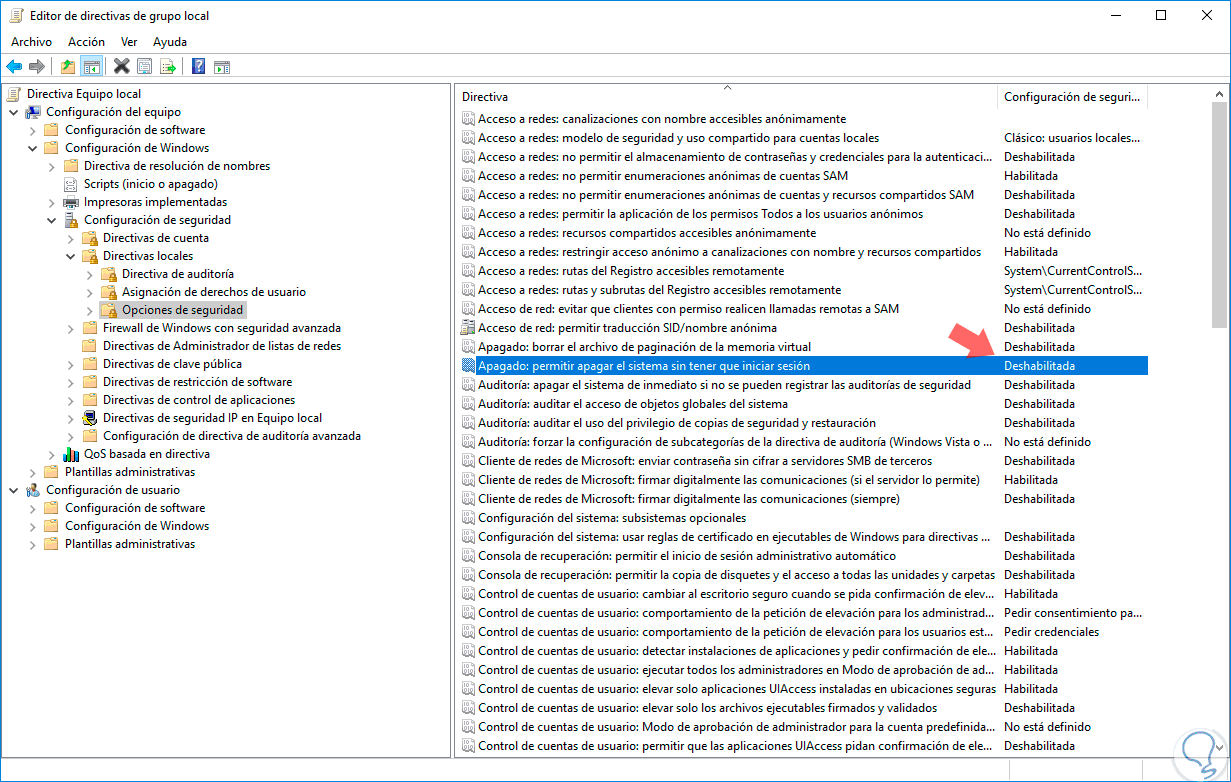Collapse the Configuración de seguridad node
The width and height of the screenshot is (1231, 782).
click(51, 220)
